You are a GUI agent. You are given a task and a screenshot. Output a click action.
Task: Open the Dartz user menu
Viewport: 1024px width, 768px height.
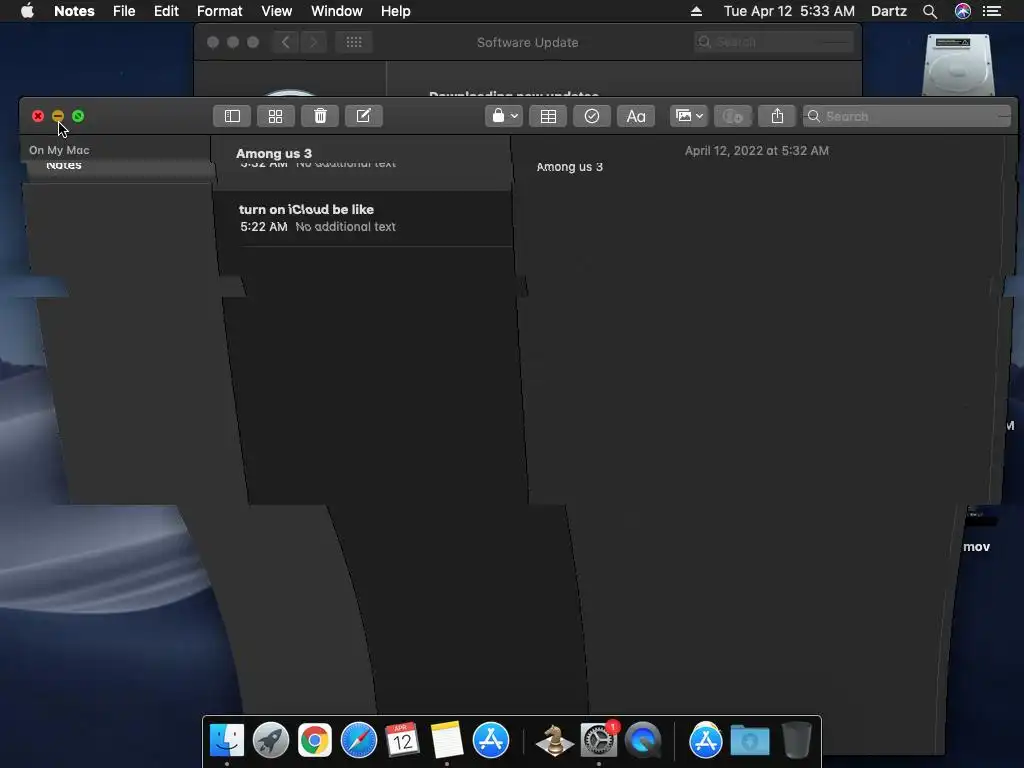pos(889,11)
